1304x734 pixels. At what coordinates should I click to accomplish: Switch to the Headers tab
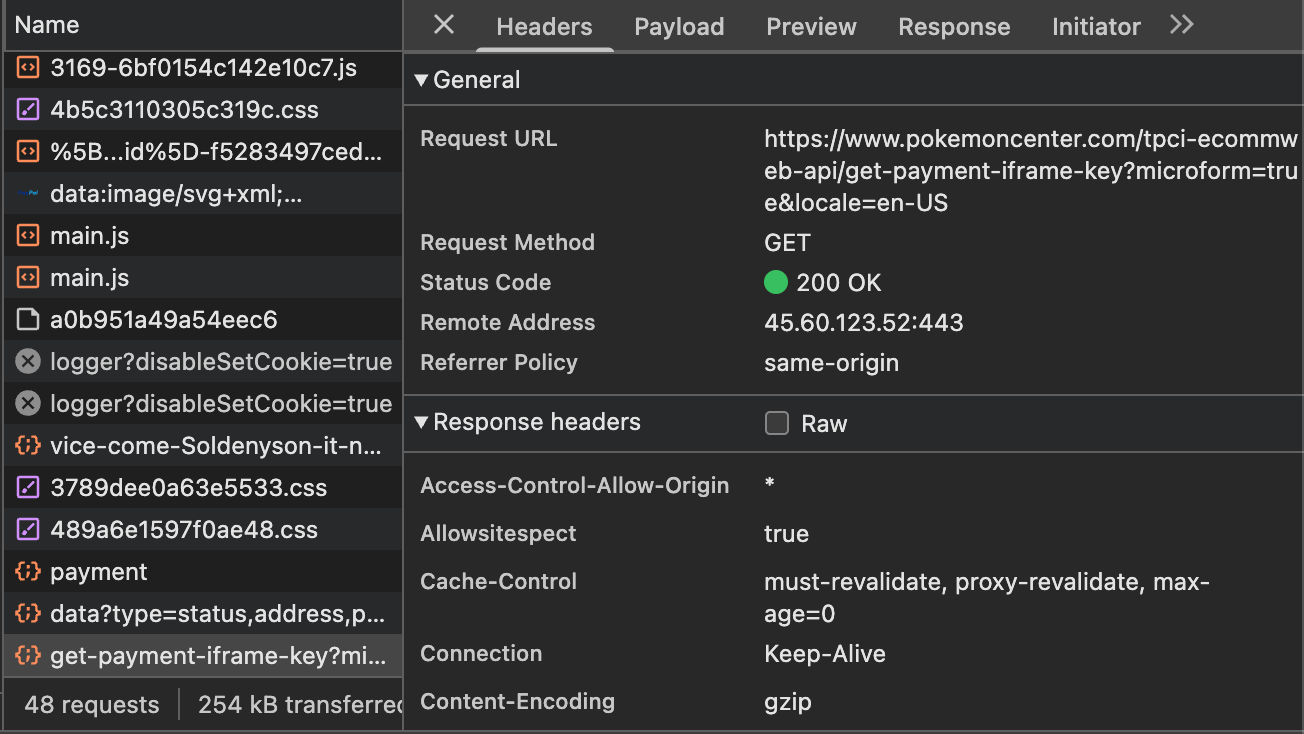[x=544, y=27]
